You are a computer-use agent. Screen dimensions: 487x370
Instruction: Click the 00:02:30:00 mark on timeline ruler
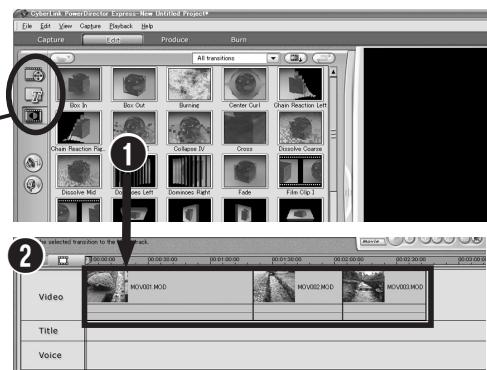411,259
